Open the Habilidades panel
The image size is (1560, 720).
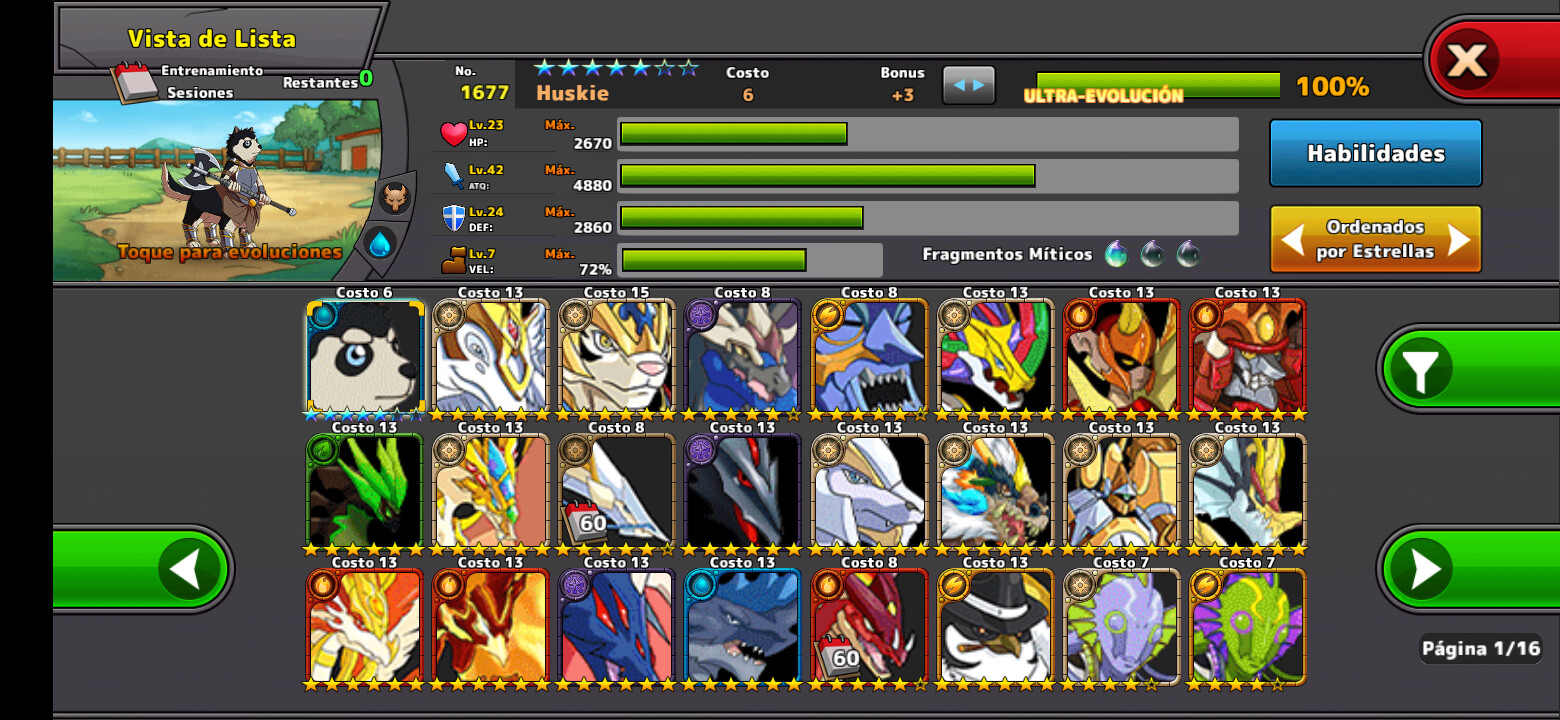click(1376, 153)
